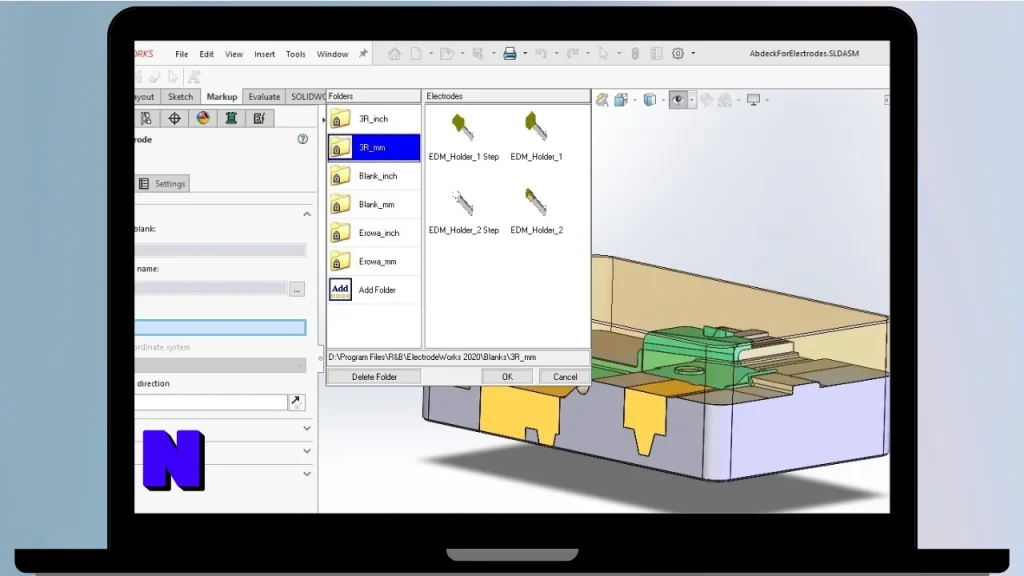Select the Blank_inch folder
This screenshot has height=576, width=1024.
coord(374,176)
